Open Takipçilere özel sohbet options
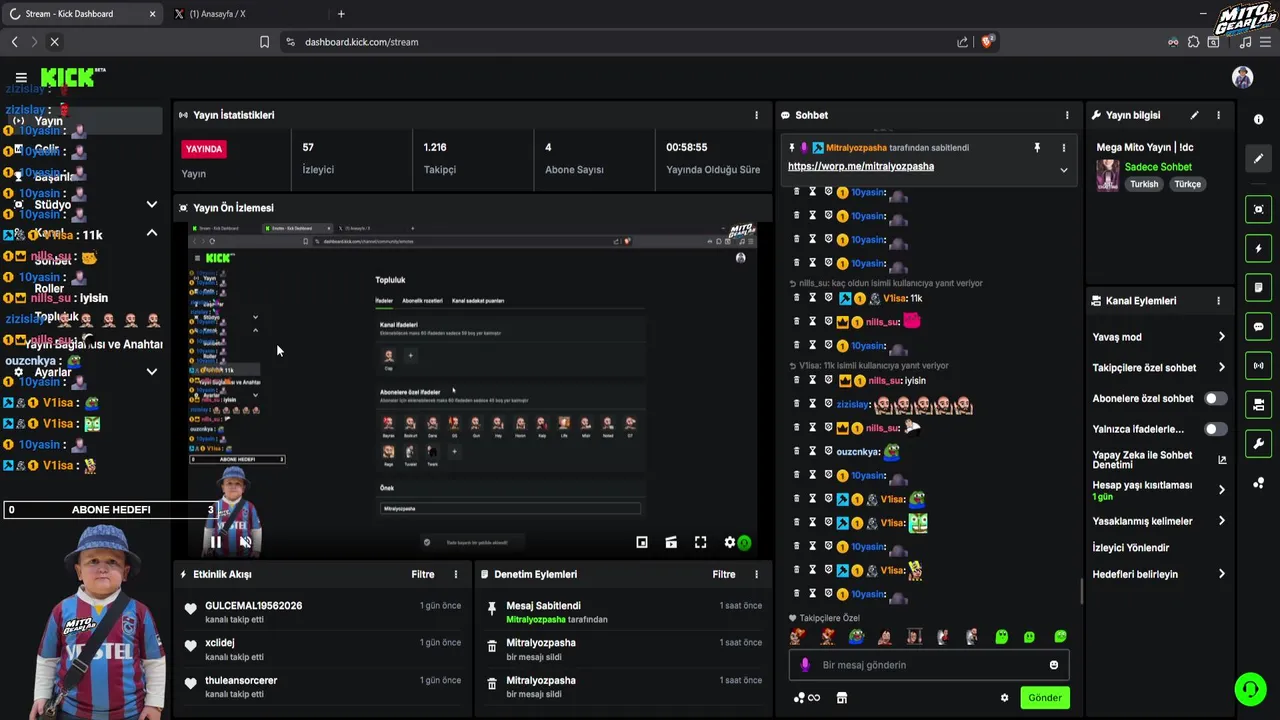The height and width of the screenshot is (720, 1280). click(1158, 367)
